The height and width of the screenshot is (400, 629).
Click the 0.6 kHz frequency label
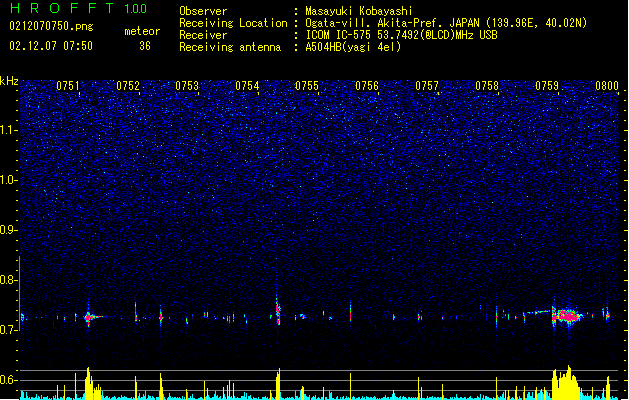[9, 380]
